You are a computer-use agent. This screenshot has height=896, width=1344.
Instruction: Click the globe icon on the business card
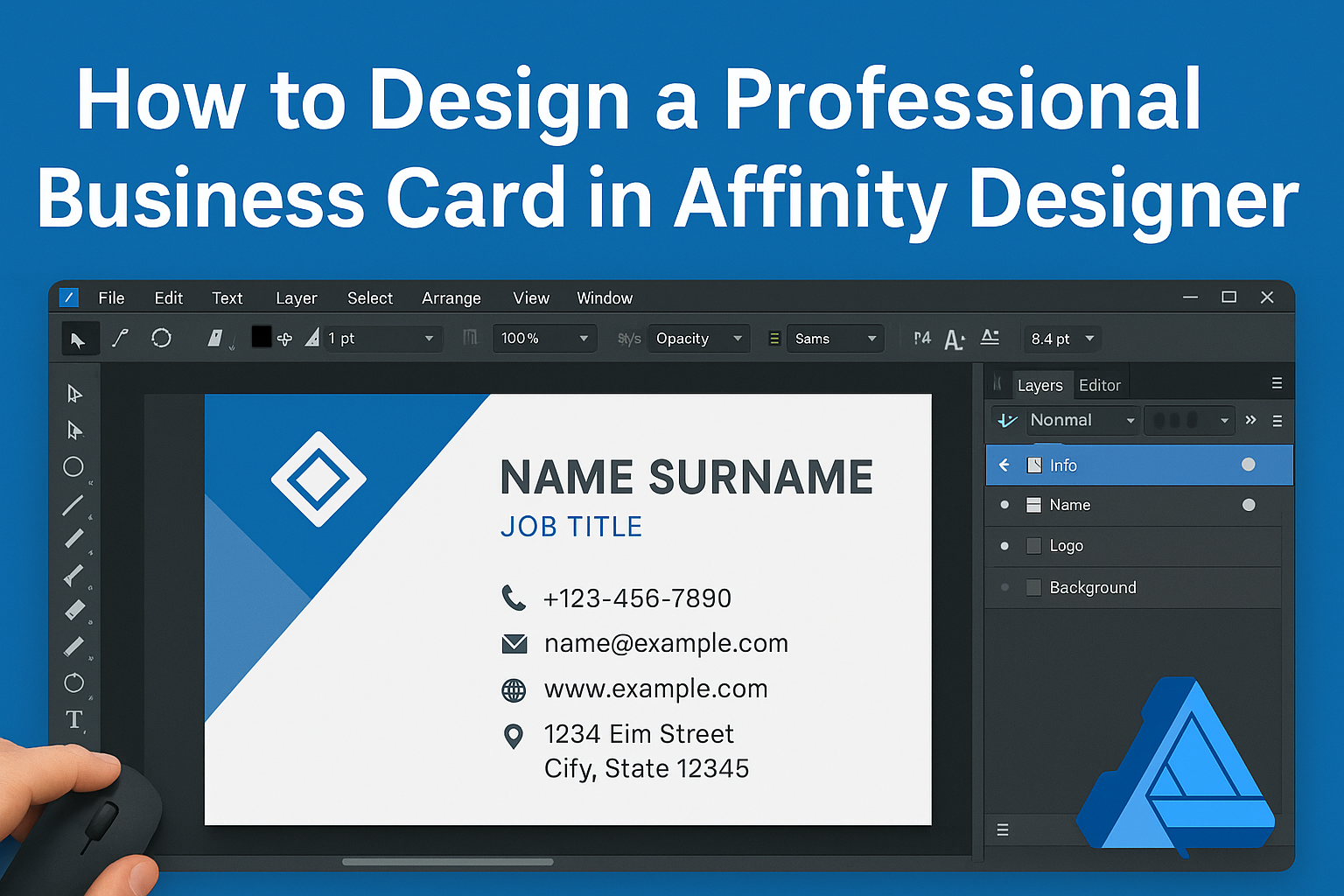tap(514, 690)
